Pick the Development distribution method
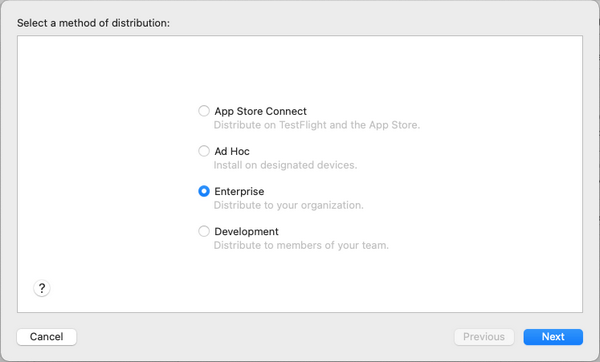Screen dimensions: 600x362 tap(204, 231)
